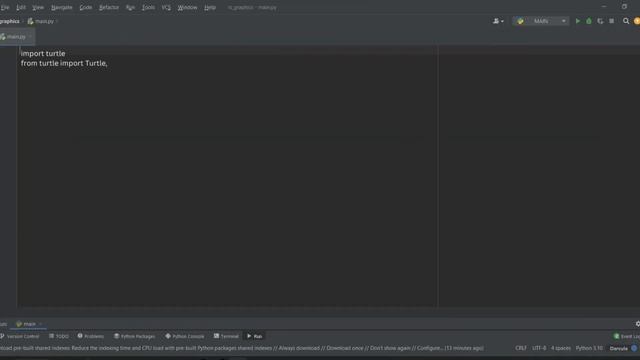This screenshot has width=640, height=360.
Task: Click the Stop process square icon
Action: tap(611, 21)
